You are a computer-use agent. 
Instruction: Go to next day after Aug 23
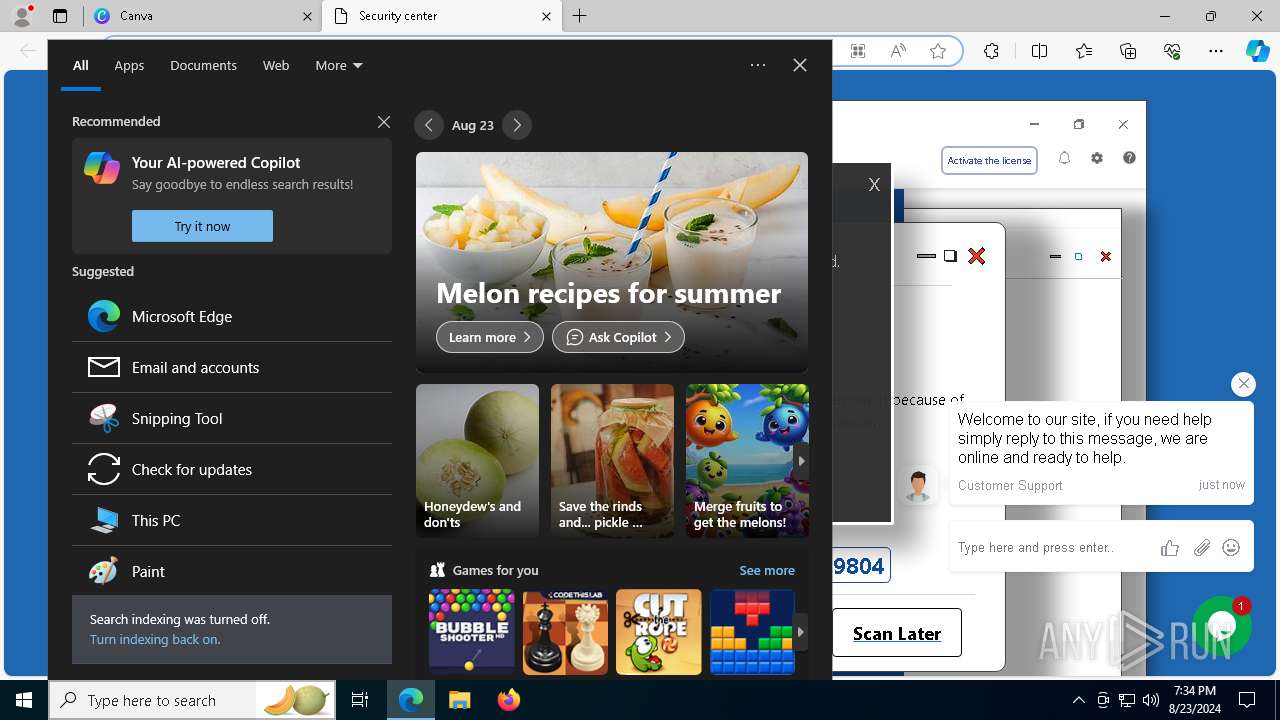coord(517,125)
